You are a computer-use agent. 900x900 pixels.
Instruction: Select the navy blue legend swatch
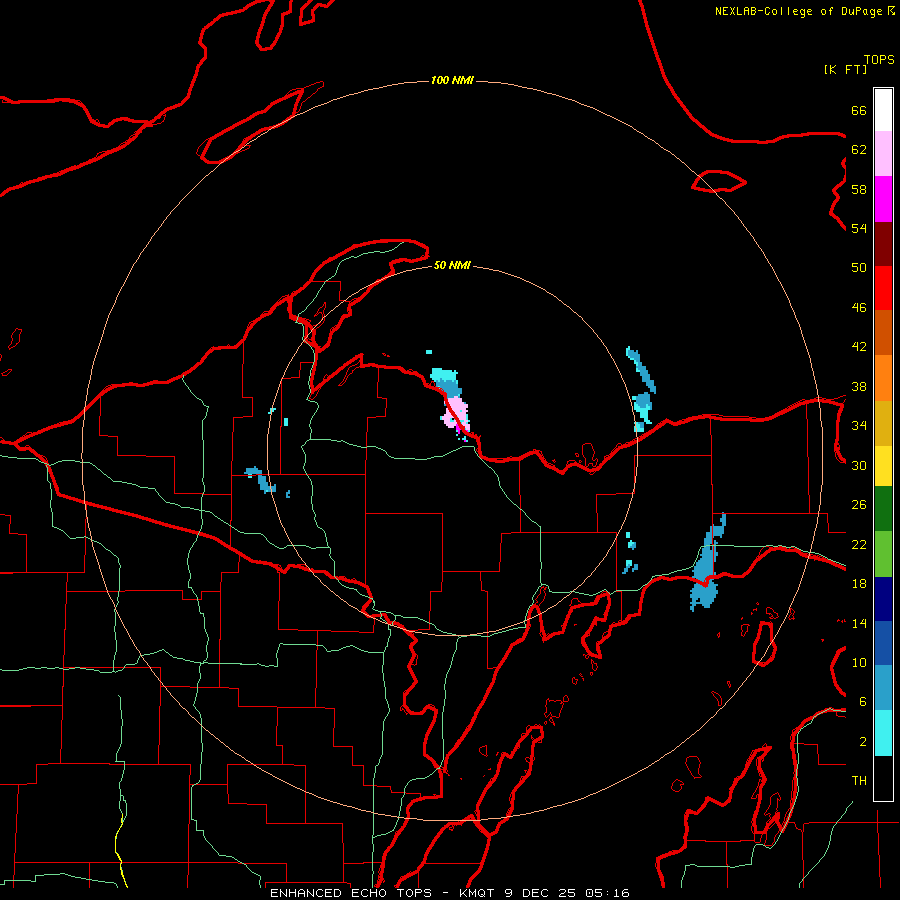click(x=883, y=599)
